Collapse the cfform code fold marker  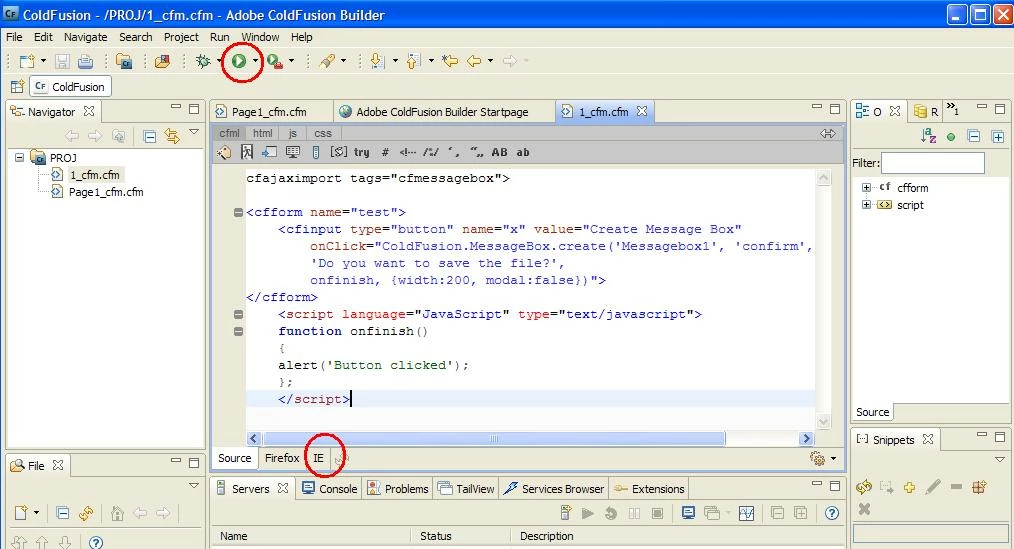[238, 212]
